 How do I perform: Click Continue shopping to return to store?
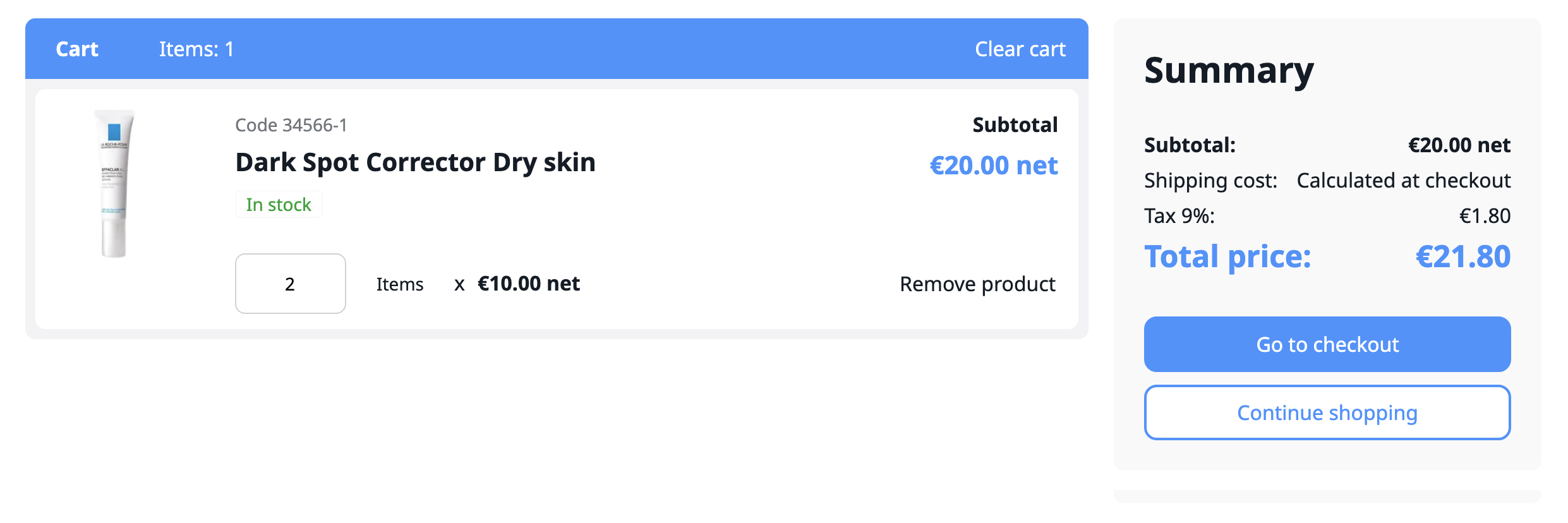click(x=1327, y=412)
